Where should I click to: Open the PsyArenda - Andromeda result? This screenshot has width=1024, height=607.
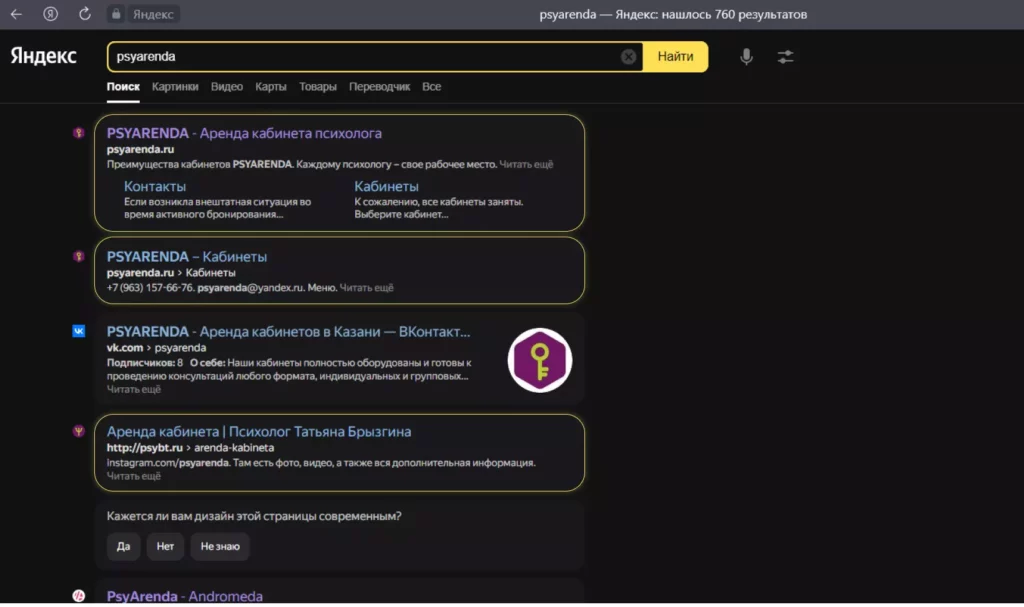[x=185, y=596]
